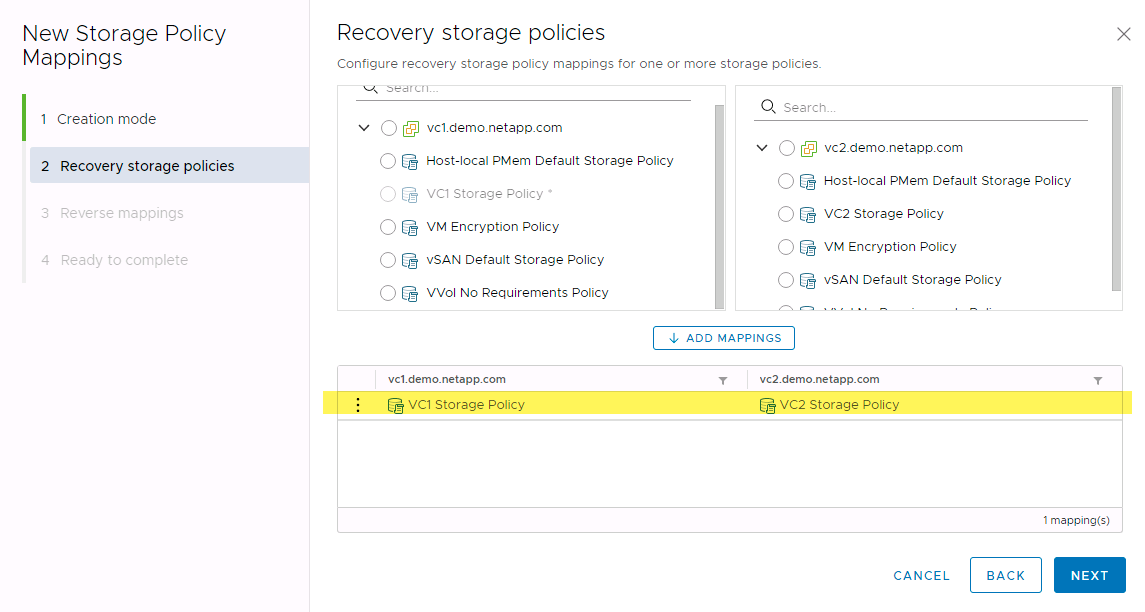Click the close X icon of dialog
This screenshot has height=612, width=1145.
click(x=1123, y=34)
